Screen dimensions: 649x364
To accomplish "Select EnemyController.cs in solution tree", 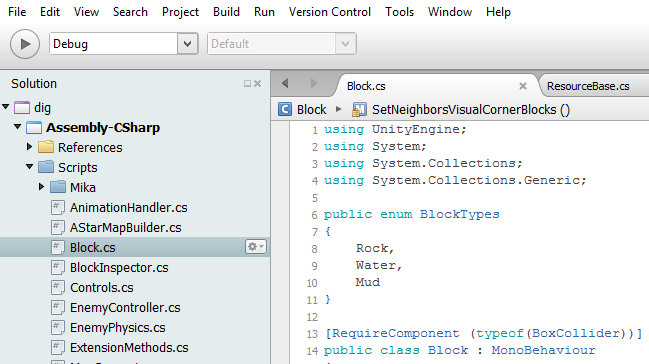I will coord(125,308).
